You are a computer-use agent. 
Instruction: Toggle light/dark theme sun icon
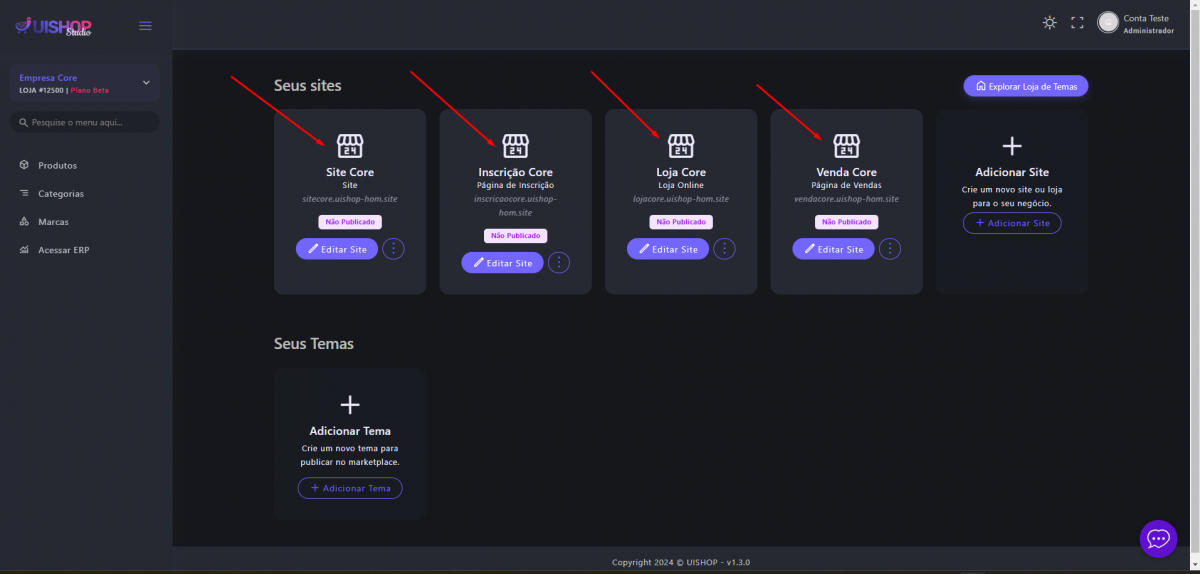(1049, 23)
